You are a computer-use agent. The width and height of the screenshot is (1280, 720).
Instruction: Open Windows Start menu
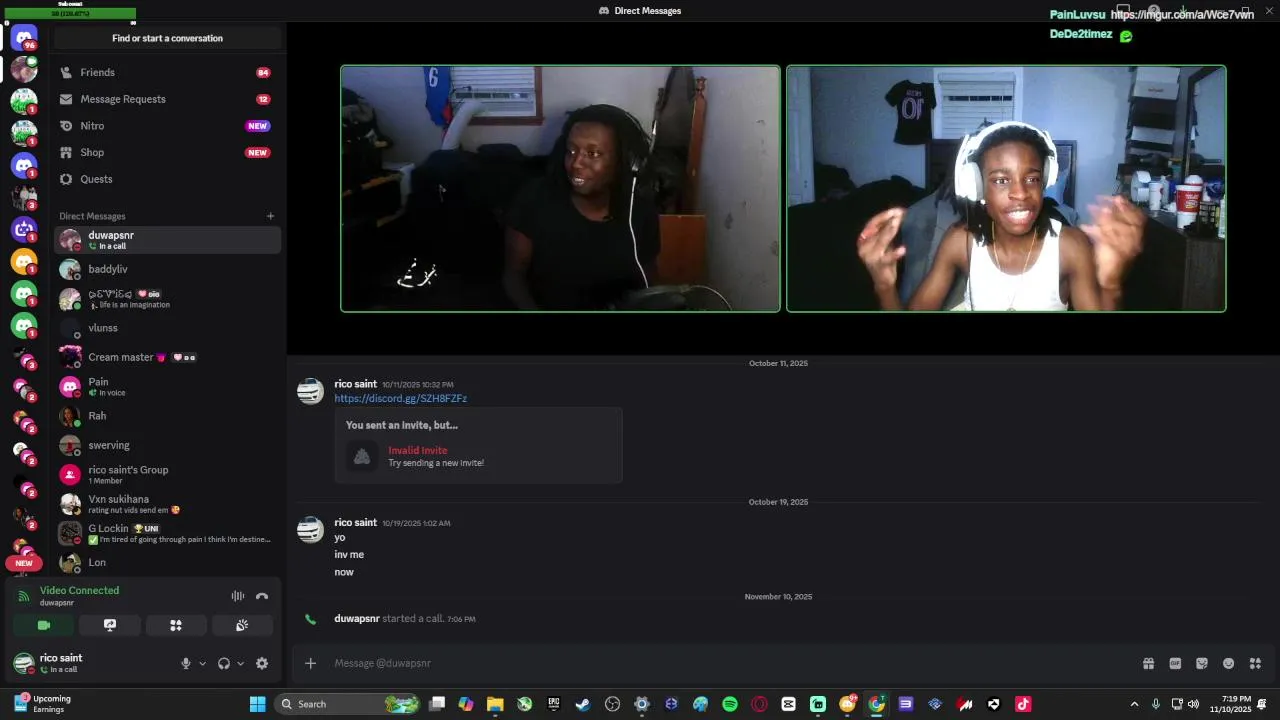pyautogui.click(x=257, y=704)
